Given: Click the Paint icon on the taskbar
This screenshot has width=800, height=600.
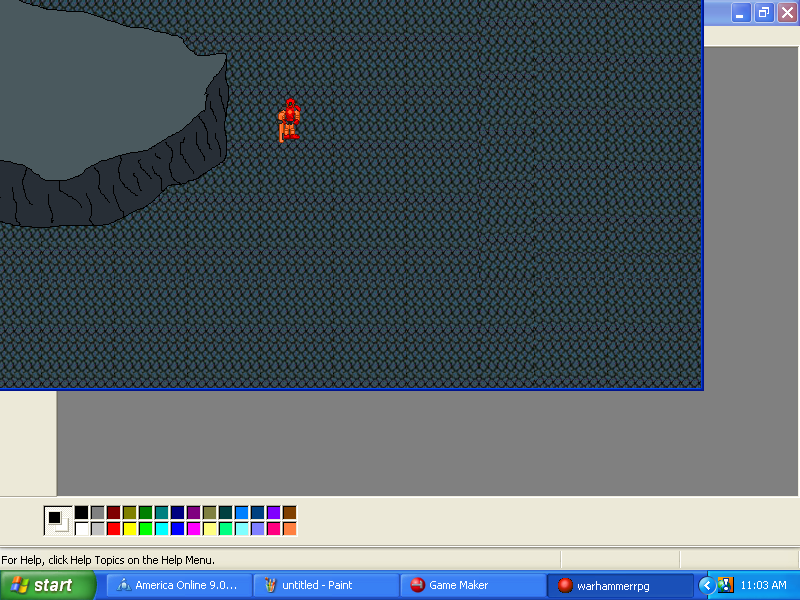Looking at the screenshot, I should click(x=271, y=585).
